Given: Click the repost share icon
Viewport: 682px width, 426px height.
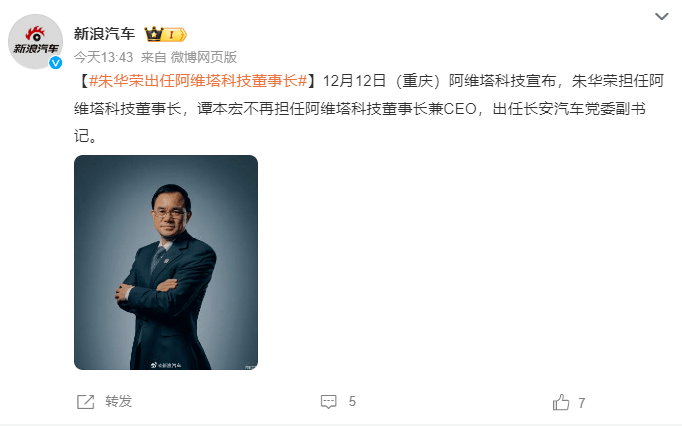Looking at the screenshot, I should point(85,402).
